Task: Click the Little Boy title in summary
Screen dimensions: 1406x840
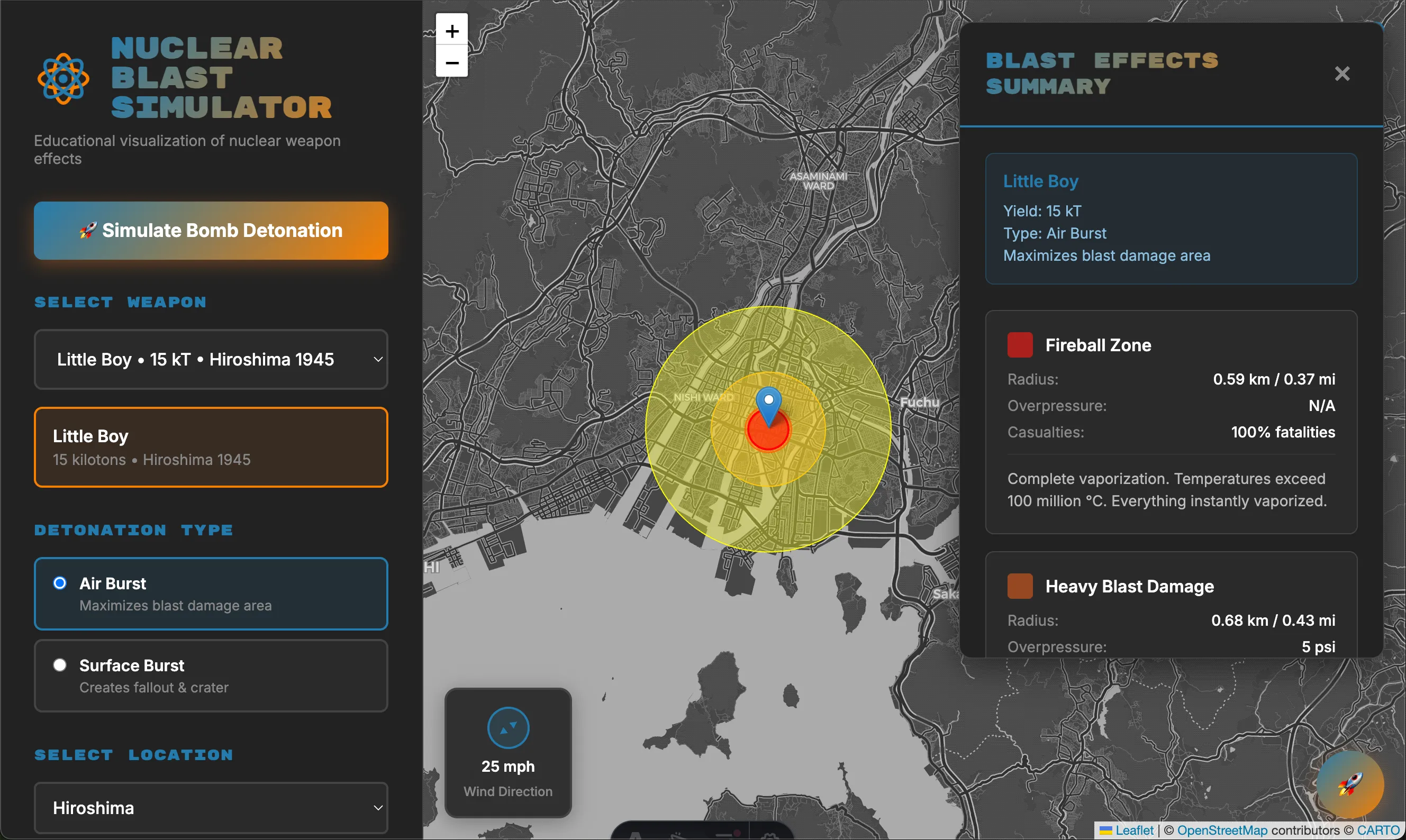Action: 1040,181
